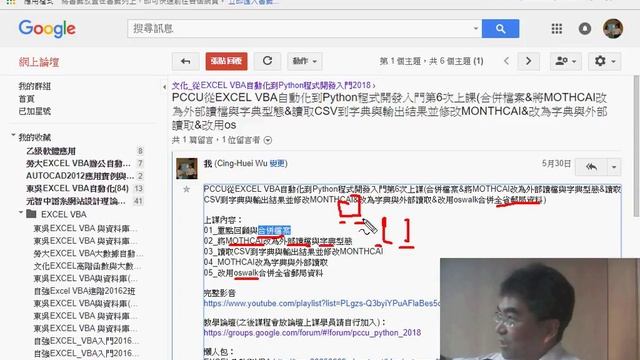Click the back arrow button
The height and width of the screenshot is (360, 640).
[185, 61]
